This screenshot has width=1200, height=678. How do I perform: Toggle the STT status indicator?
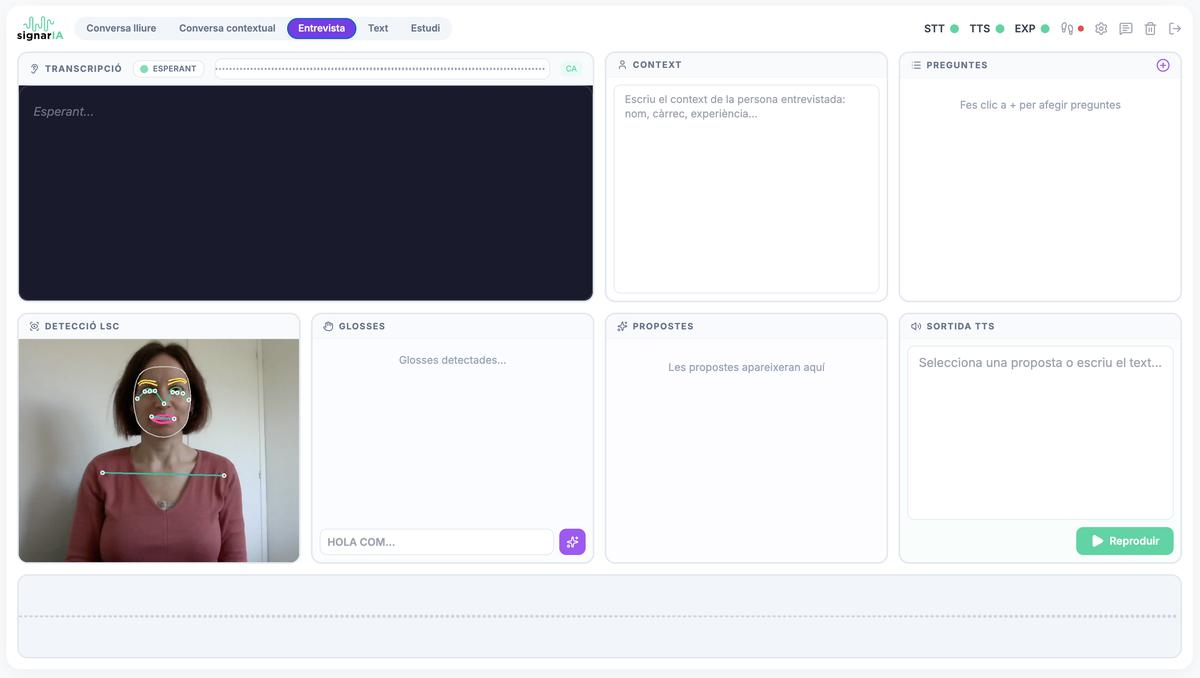click(941, 29)
